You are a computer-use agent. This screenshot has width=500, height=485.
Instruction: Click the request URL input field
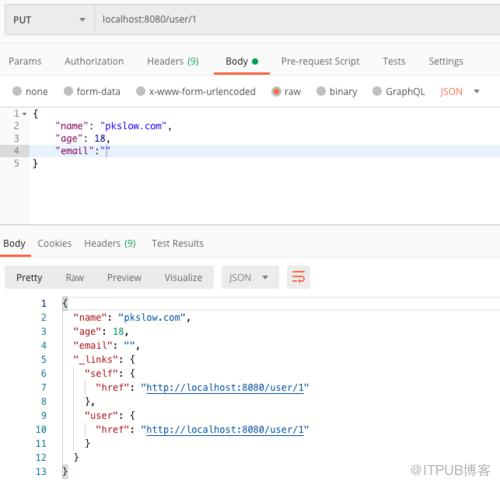tap(297, 20)
